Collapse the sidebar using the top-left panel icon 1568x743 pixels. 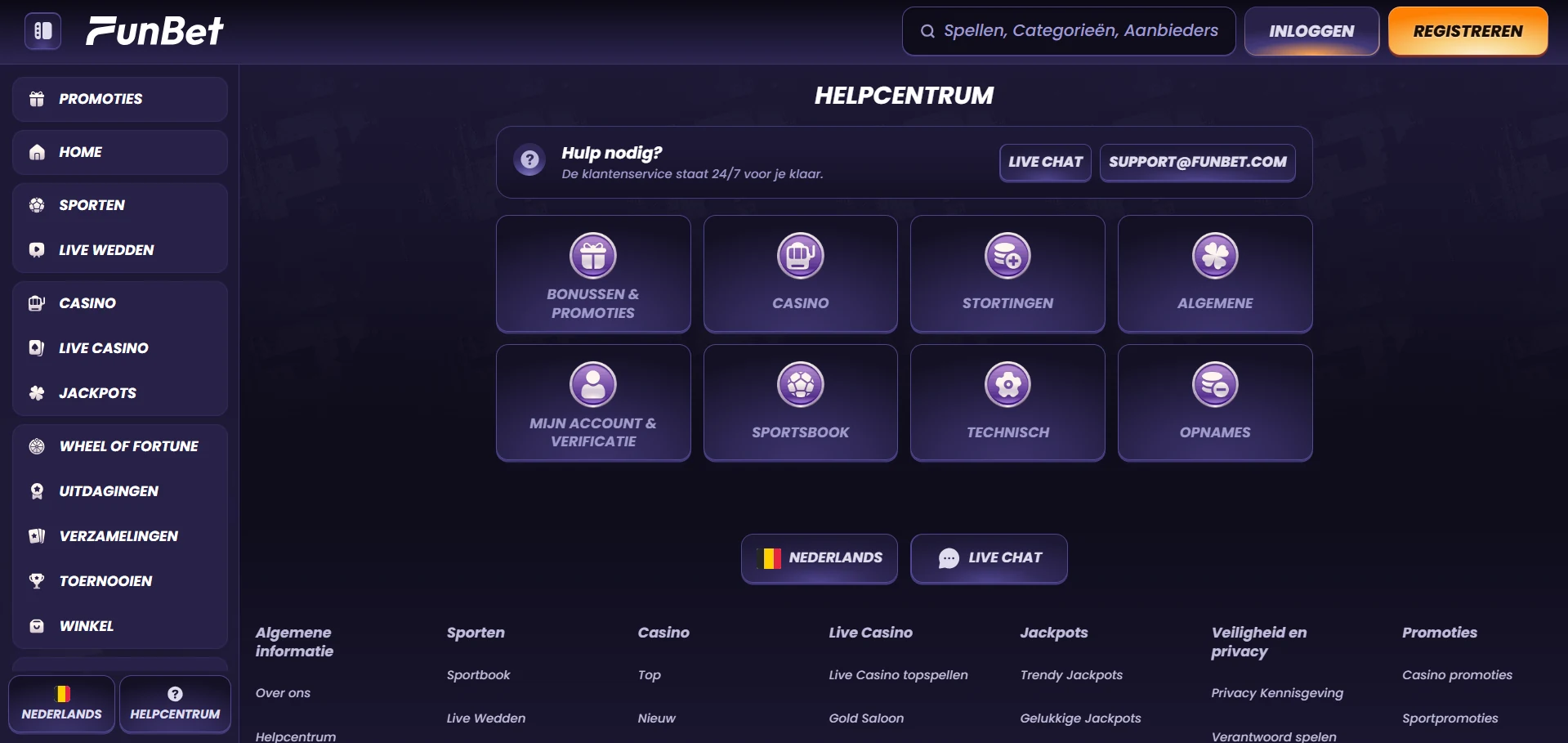pyautogui.click(x=42, y=31)
